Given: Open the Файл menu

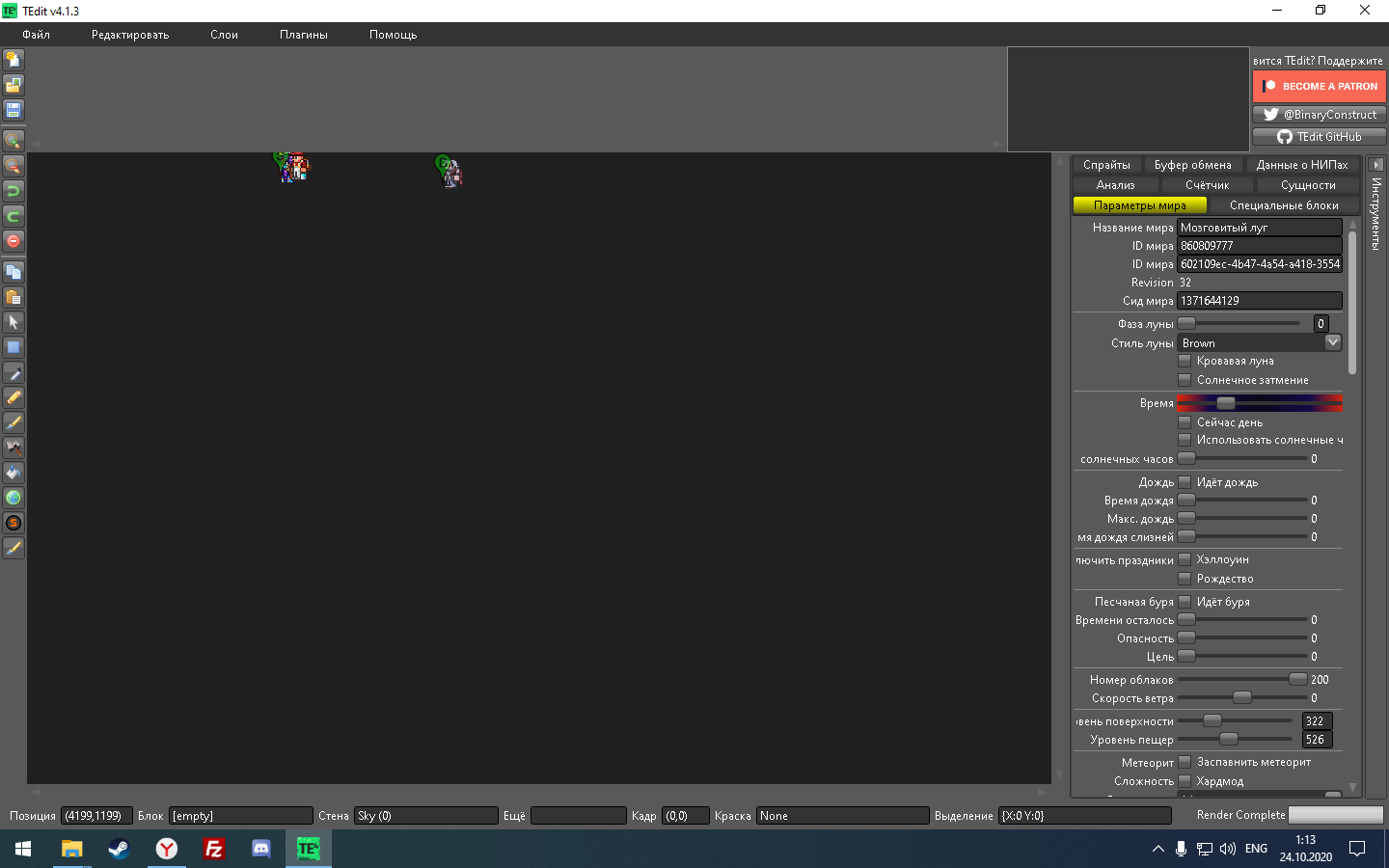Looking at the screenshot, I should point(37,35).
